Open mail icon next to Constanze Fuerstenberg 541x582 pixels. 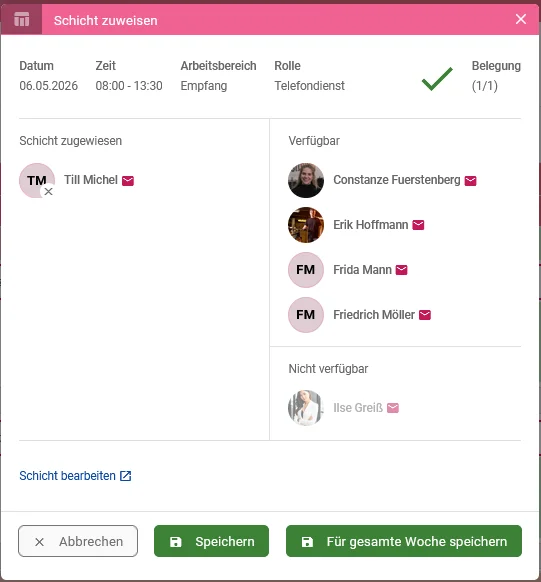point(470,181)
